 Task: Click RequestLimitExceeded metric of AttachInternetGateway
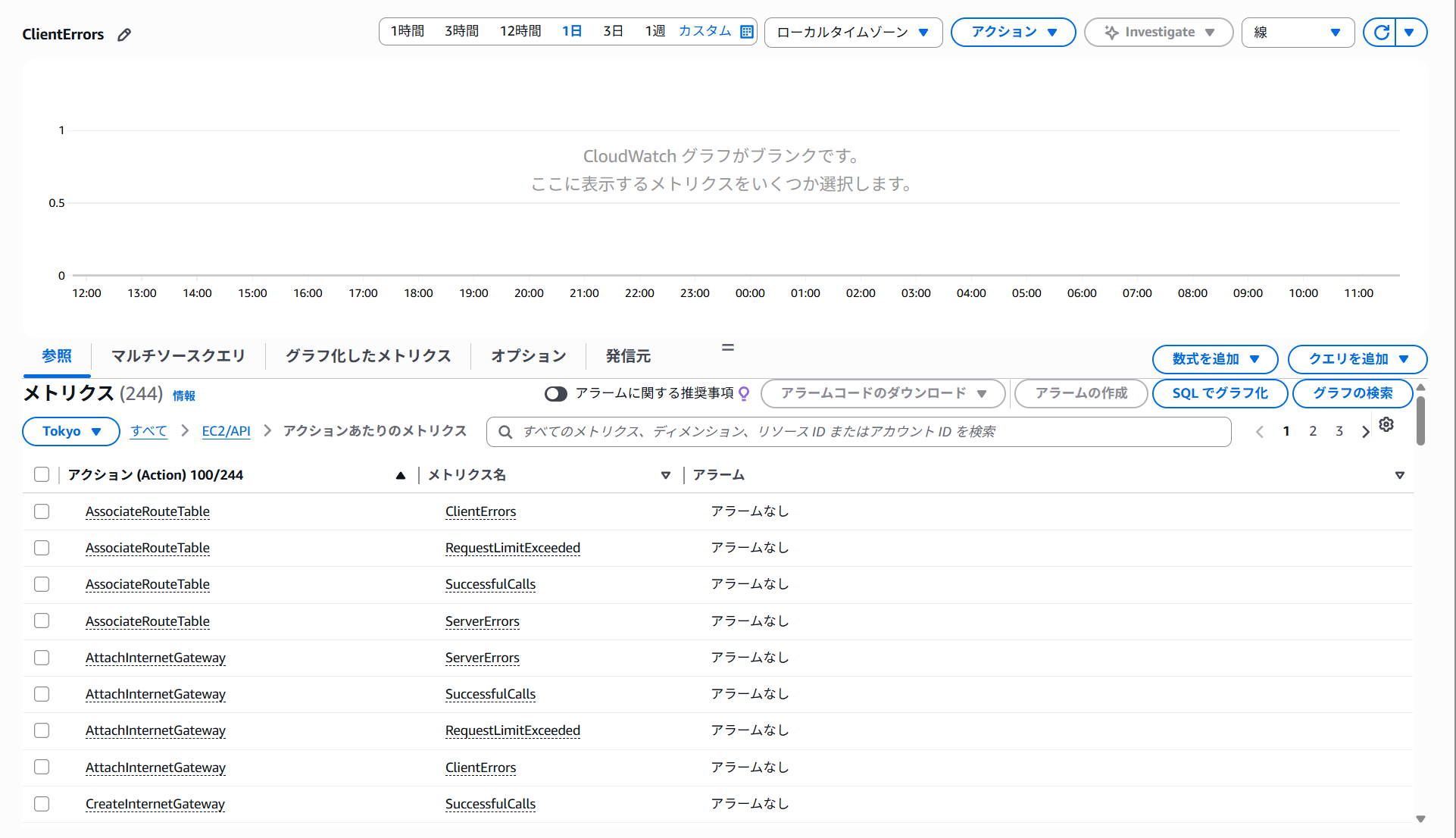(513, 730)
